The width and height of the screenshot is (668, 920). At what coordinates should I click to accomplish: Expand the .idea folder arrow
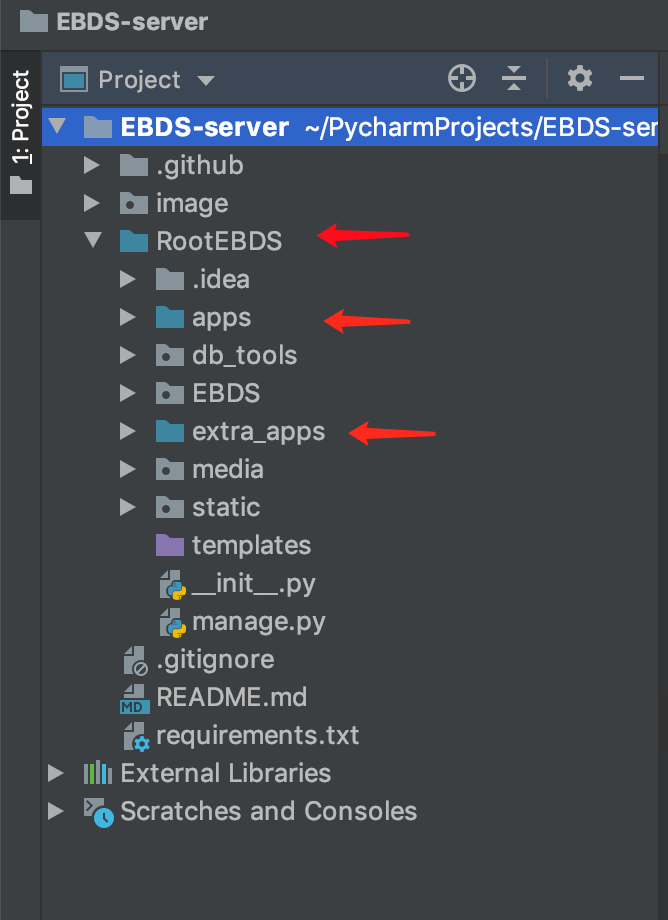tap(127, 279)
